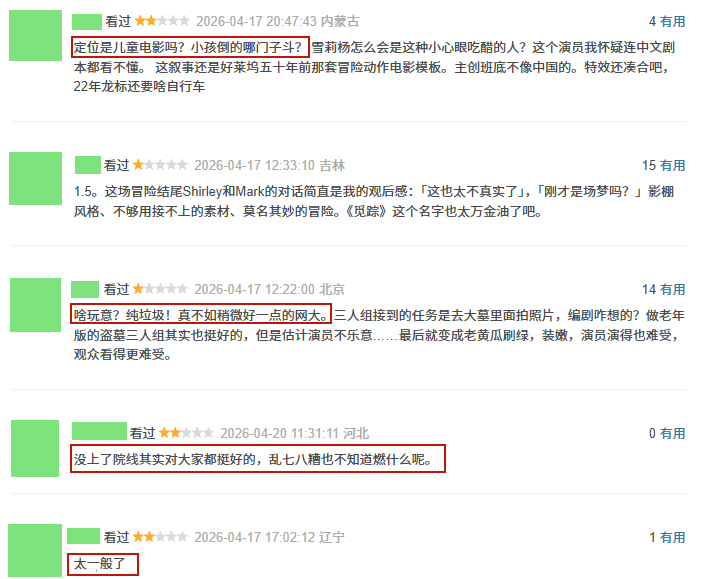Click the highlighted text 啥玩意？纯垃圾！
Screen dimensions: 701x579
click(x=122, y=315)
